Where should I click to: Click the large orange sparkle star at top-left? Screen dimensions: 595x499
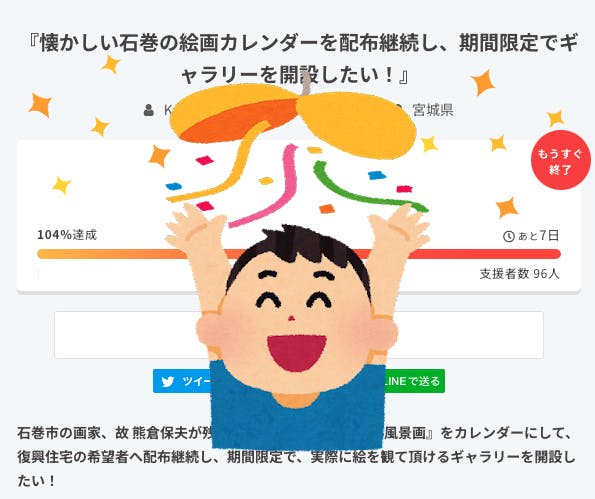click(40, 105)
